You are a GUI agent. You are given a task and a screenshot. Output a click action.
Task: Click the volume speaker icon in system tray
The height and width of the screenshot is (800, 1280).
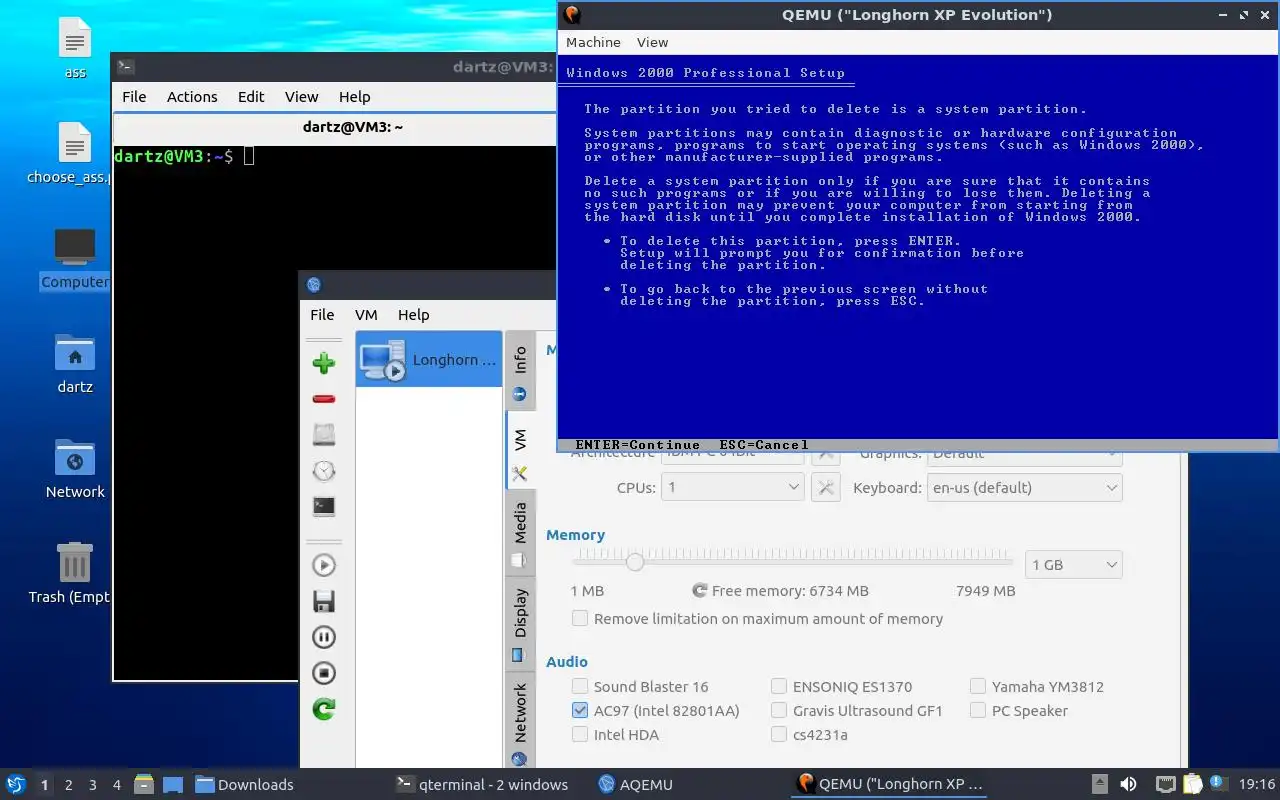1128,784
